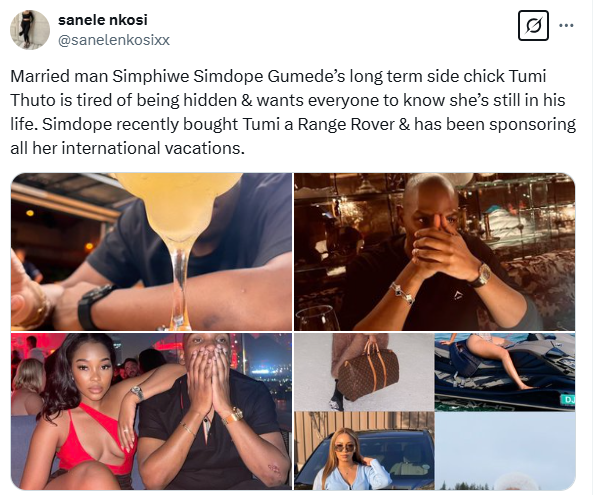Open the pale sky picture at bottom right
This screenshot has height=495, width=595.
505,451
